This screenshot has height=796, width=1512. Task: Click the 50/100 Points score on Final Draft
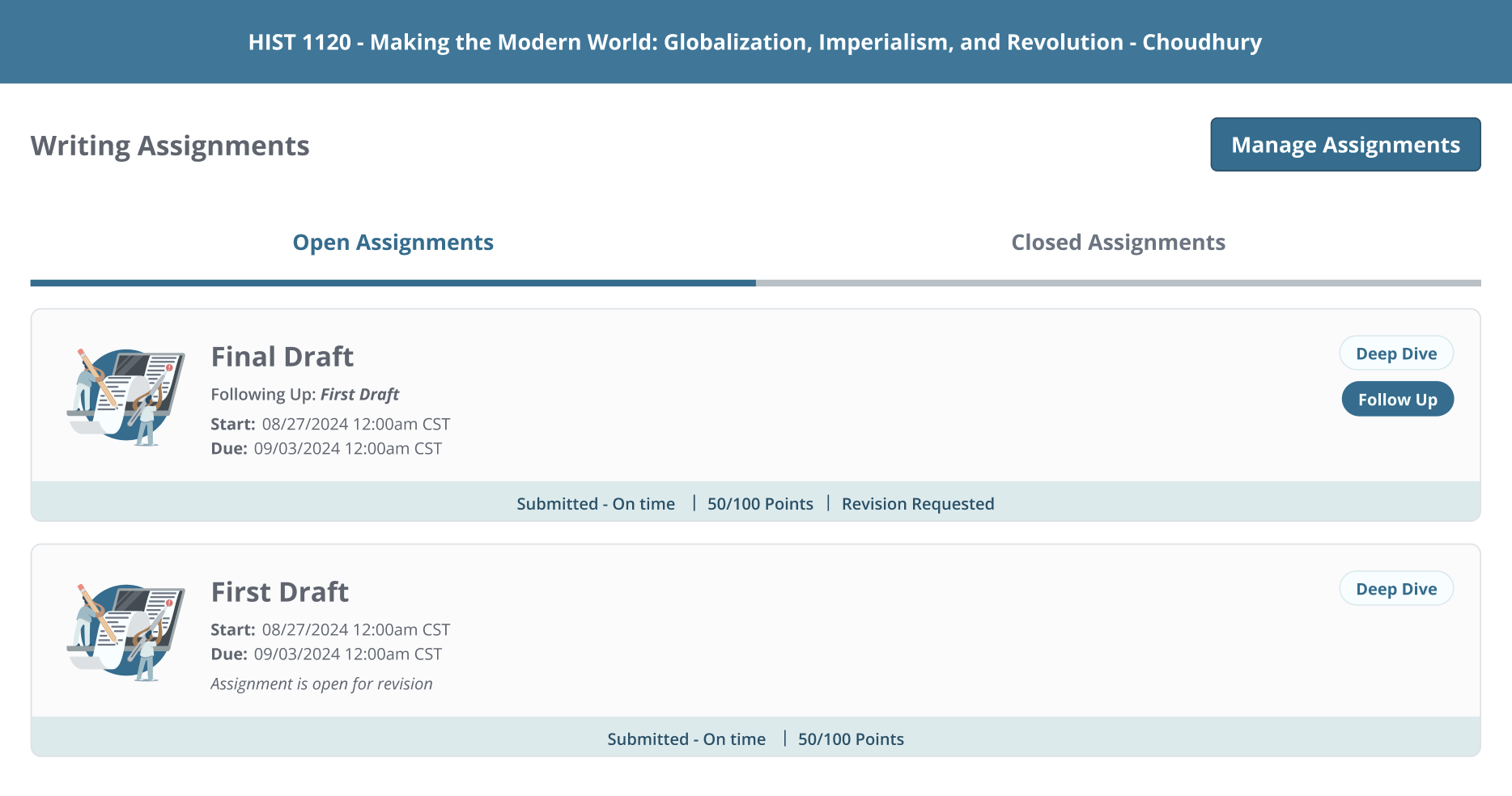pos(760,503)
